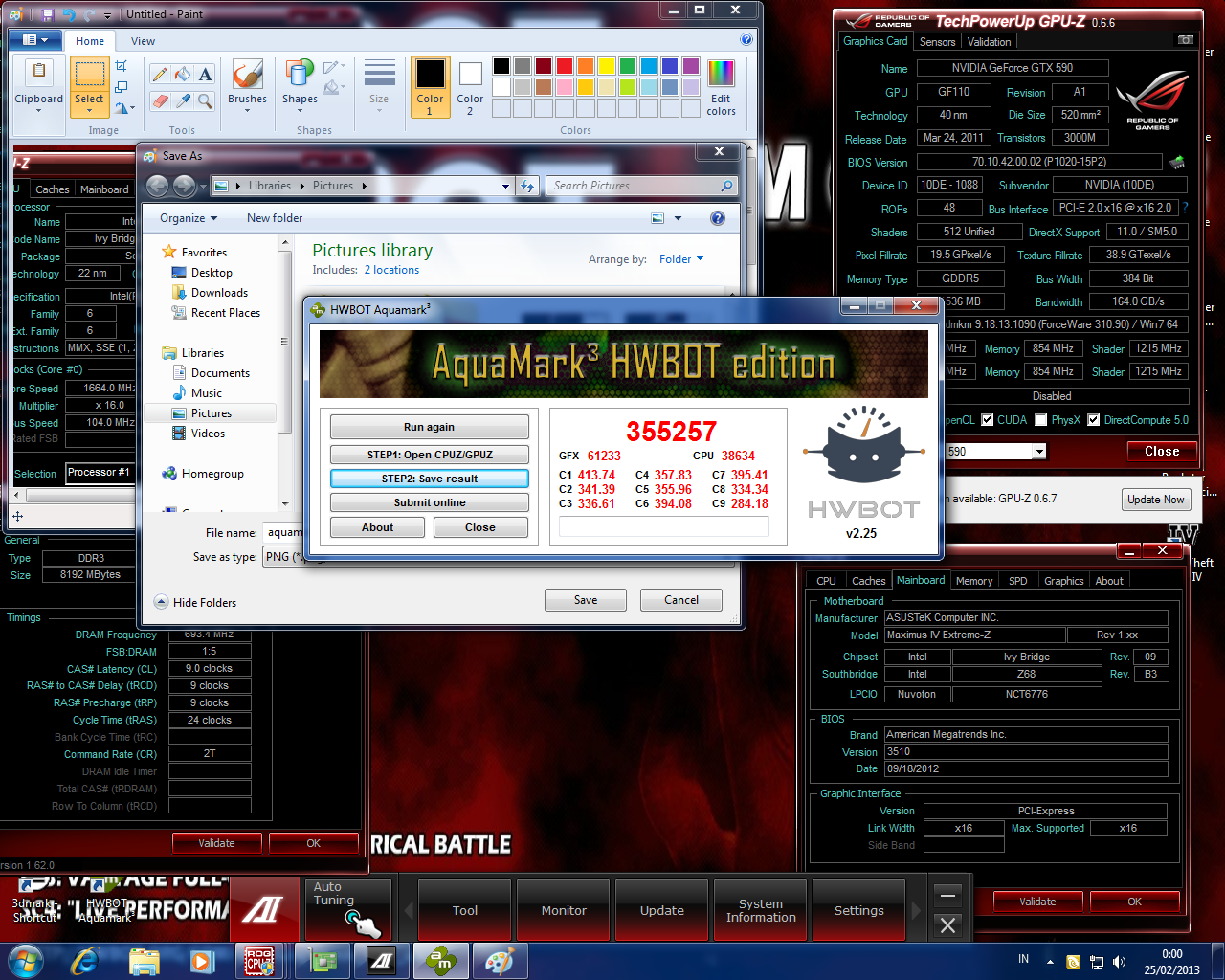Open Windows Media Player from the taskbar
The height and width of the screenshot is (980, 1225).
click(x=201, y=961)
